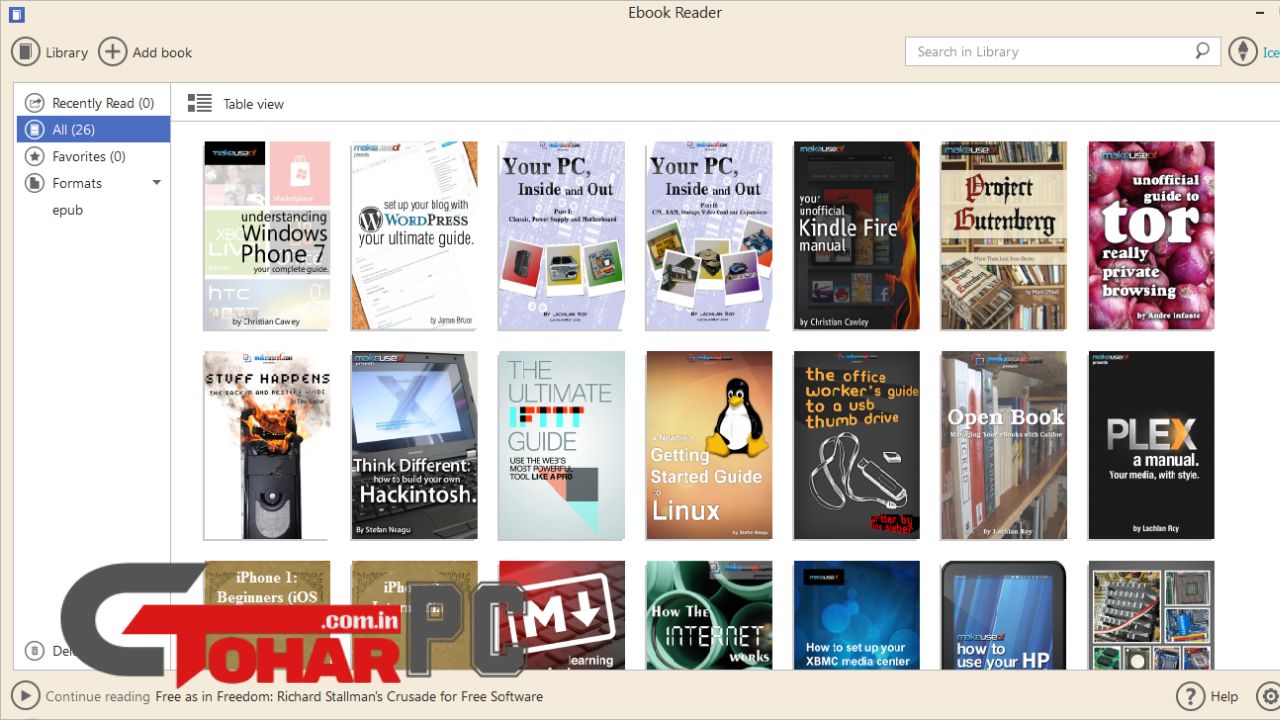
Task: Click the Table view label
Action: [254, 104]
